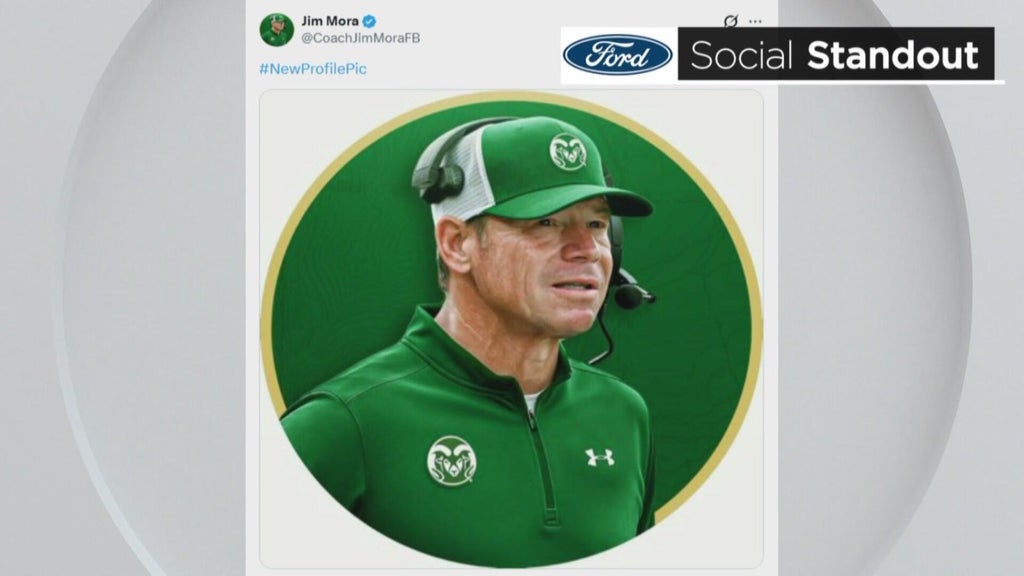
Task: Click the blue verified badge
Action: pyautogui.click(x=369, y=21)
